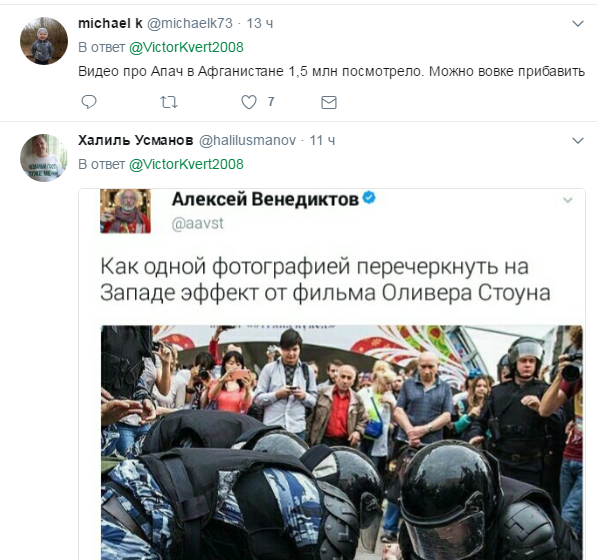Send michael k's tweet via direct message
The height and width of the screenshot is (560, 597).
[x=329, y=102]
